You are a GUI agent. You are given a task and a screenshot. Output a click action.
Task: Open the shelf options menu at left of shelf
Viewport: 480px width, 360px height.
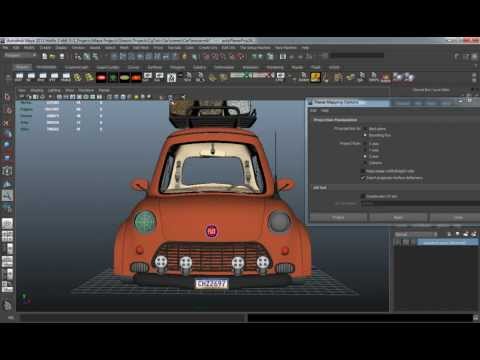(x=7, y=78)
